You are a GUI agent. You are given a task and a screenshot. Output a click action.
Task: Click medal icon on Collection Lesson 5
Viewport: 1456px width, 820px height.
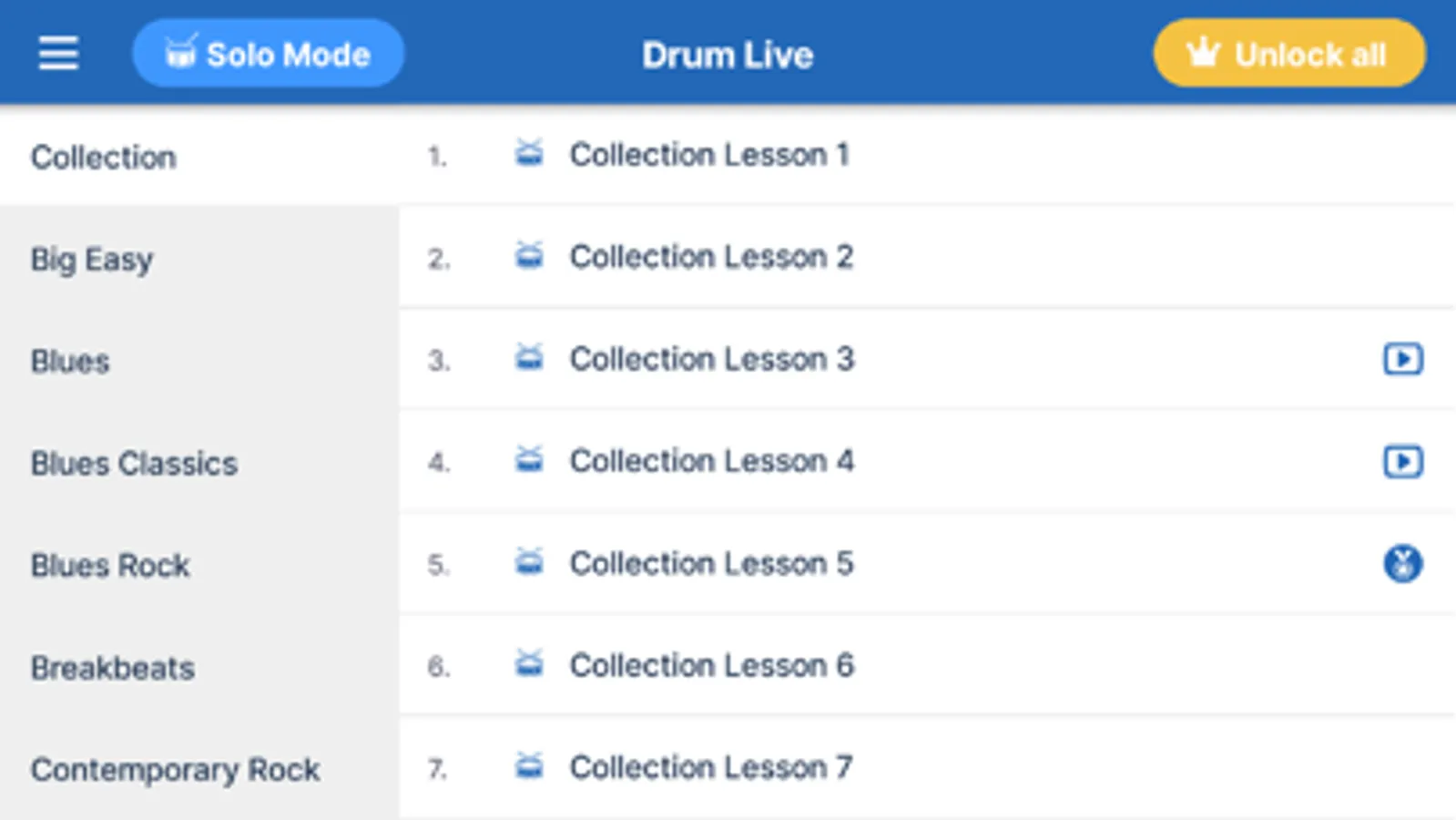point(1402,564)
